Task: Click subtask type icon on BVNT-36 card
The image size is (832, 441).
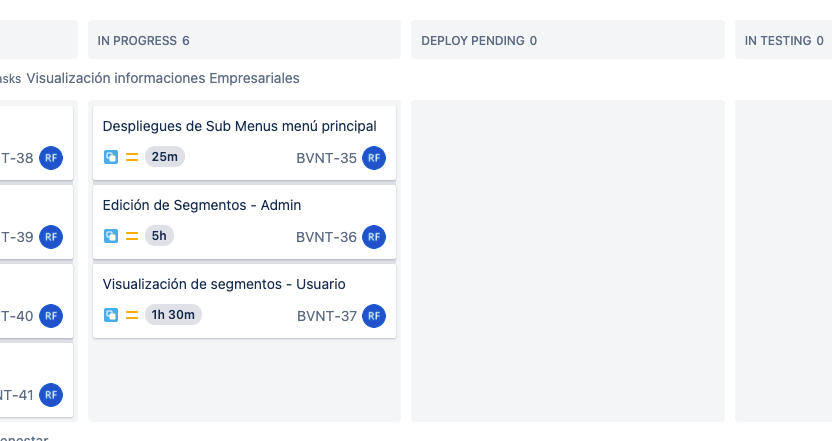Action: click(x=111, y=236)
